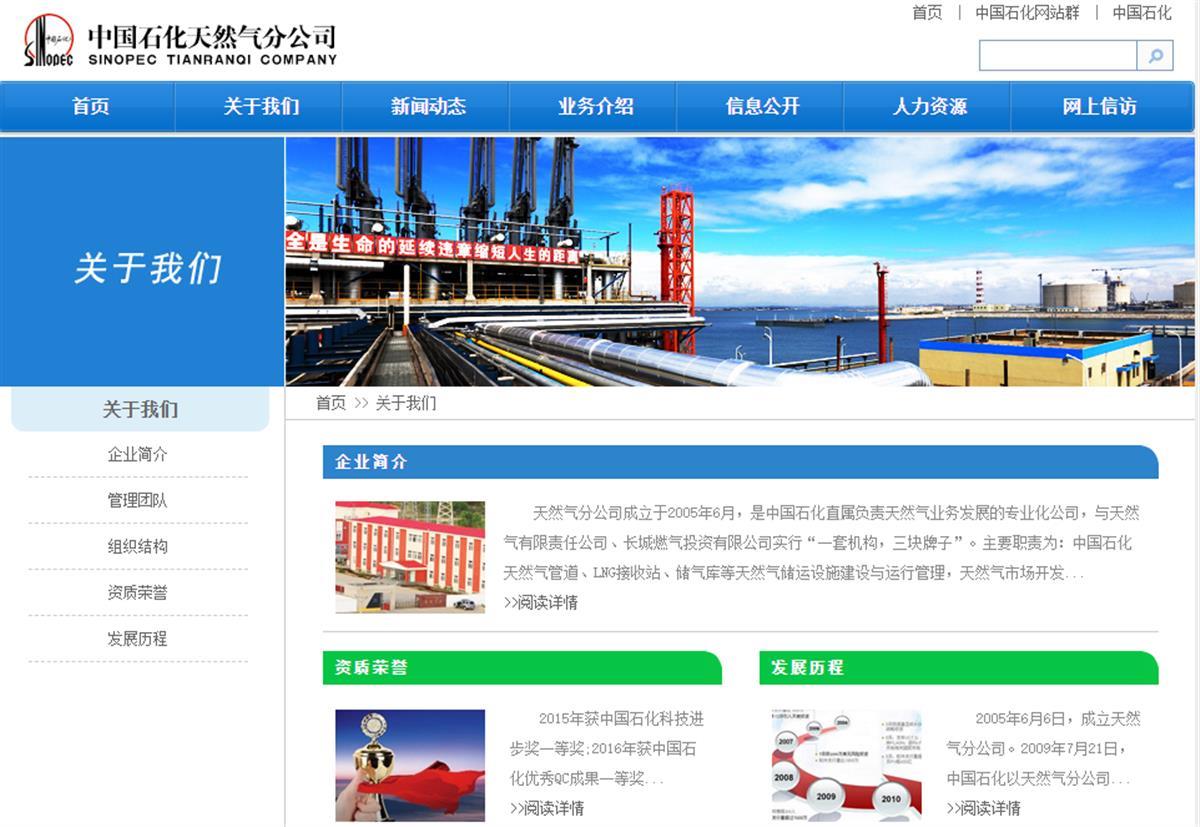Viewport: 1200px width, 827px height.
Task: Click 首页 in the breadcrumb trail
Action: click(330, 403)
